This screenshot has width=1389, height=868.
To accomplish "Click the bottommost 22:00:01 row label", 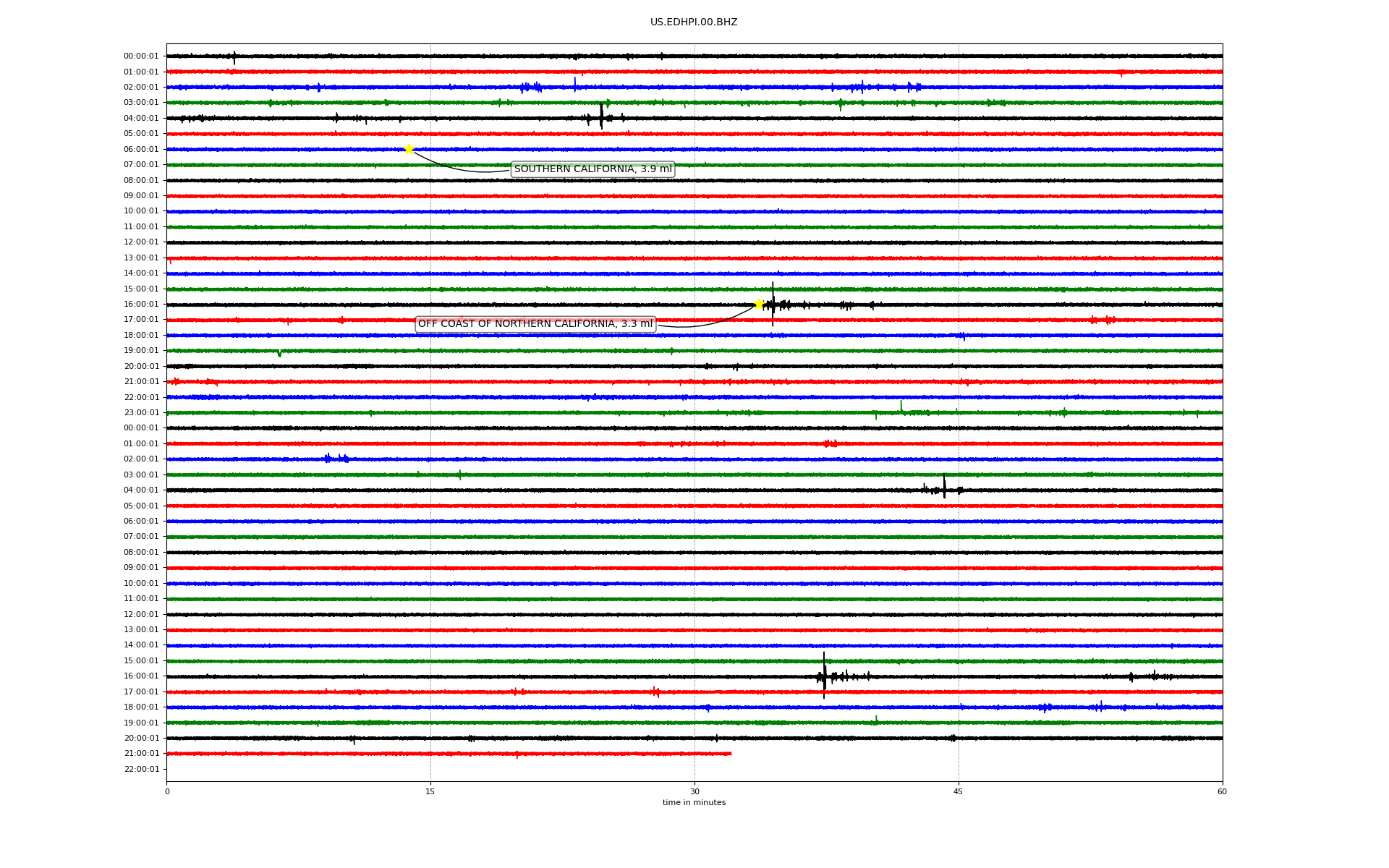I will point(141,770).
